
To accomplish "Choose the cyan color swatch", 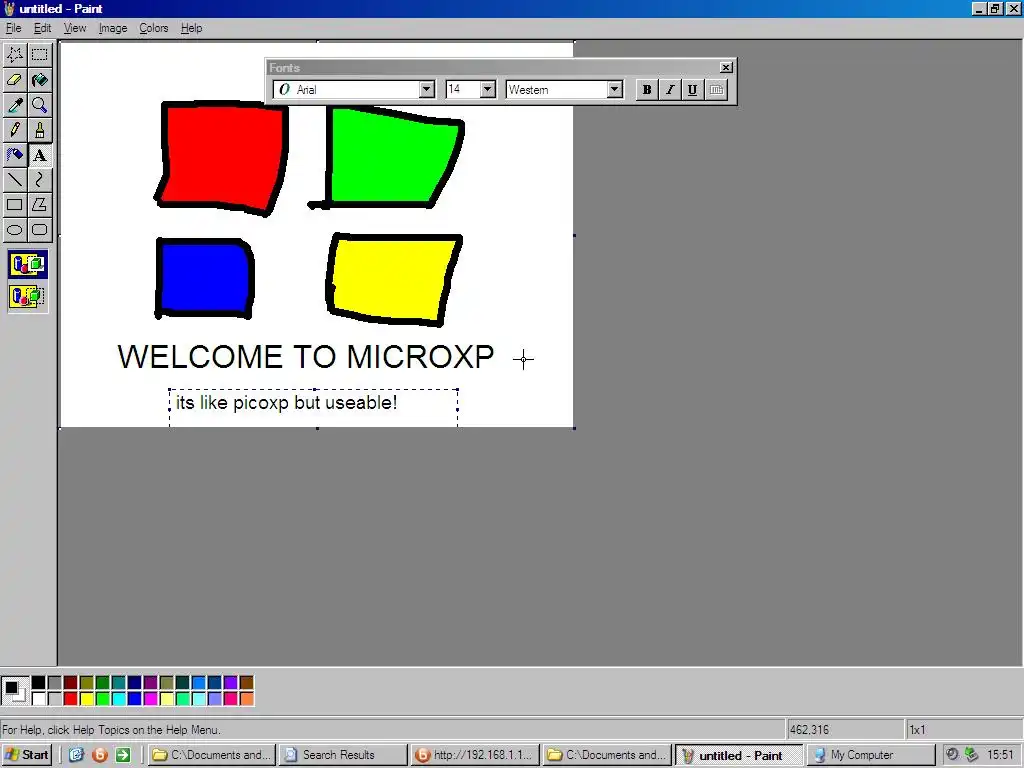I will (x=118, y=699).
